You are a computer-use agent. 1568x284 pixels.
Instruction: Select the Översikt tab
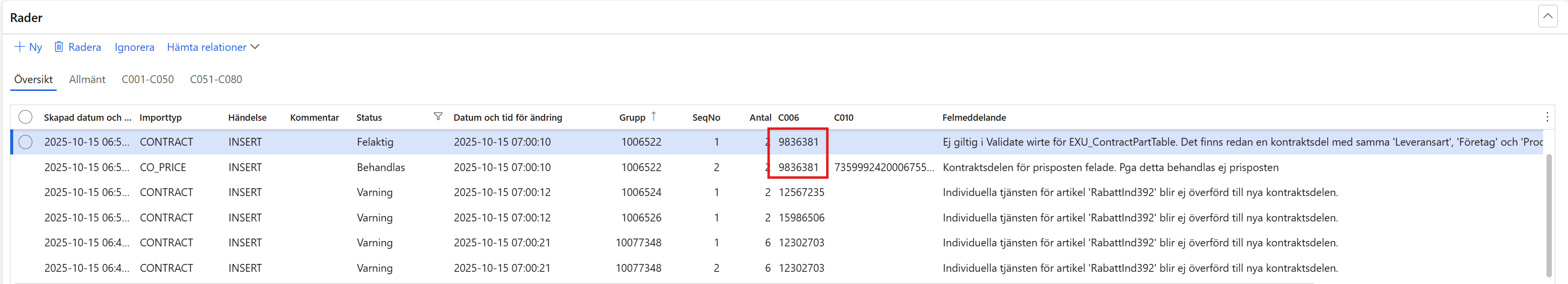pos(33,80)
